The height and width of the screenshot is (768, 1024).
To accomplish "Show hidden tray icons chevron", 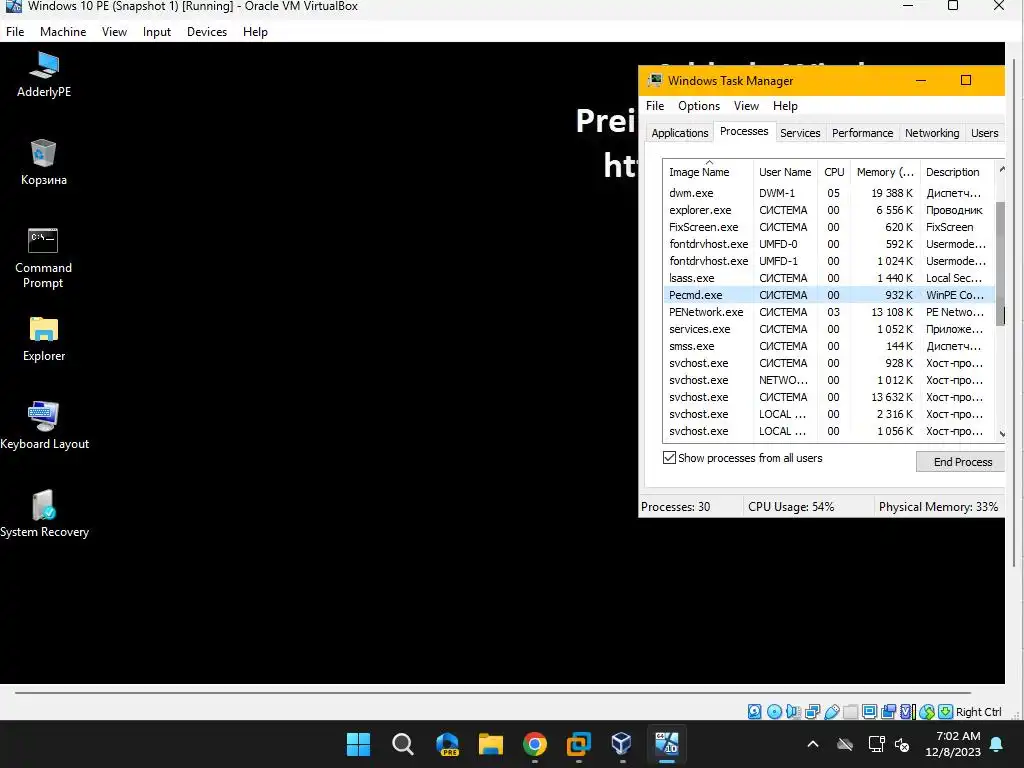I will click(813, 744).
